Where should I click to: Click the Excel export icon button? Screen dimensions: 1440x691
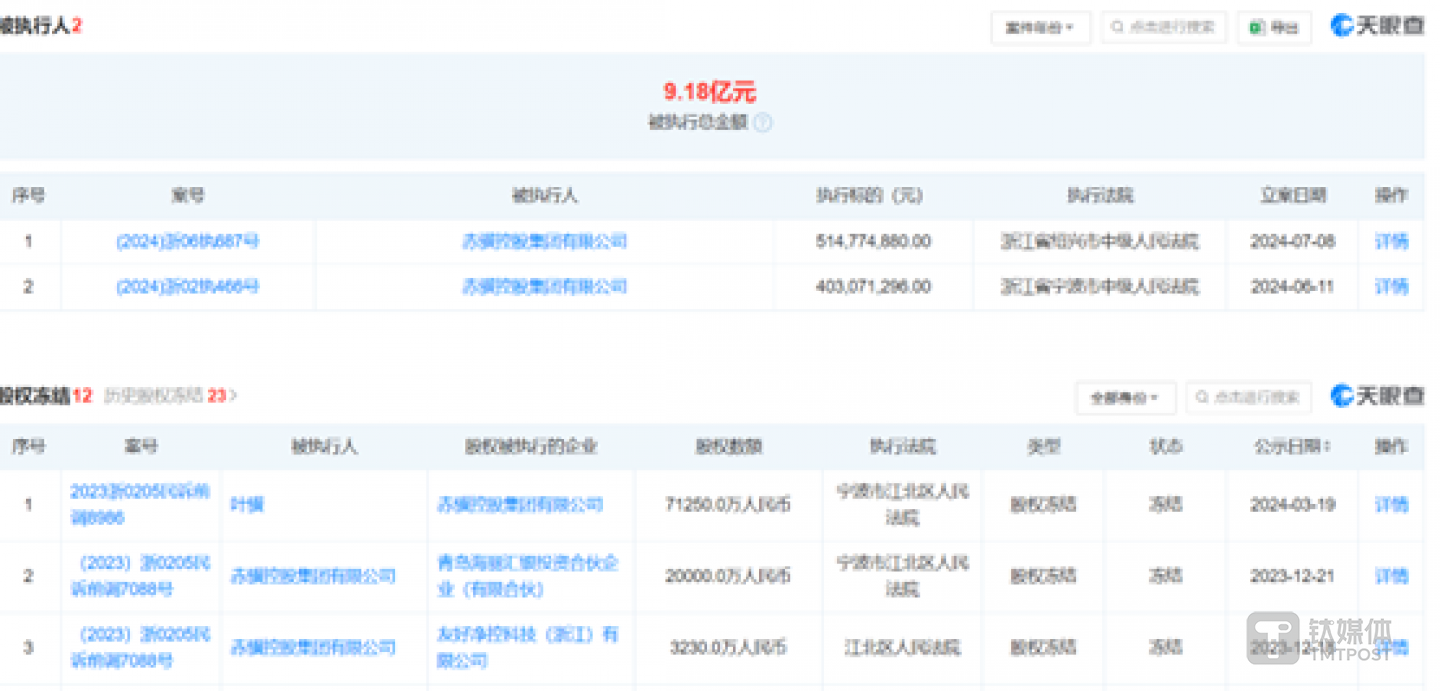tap(1274, 27)
